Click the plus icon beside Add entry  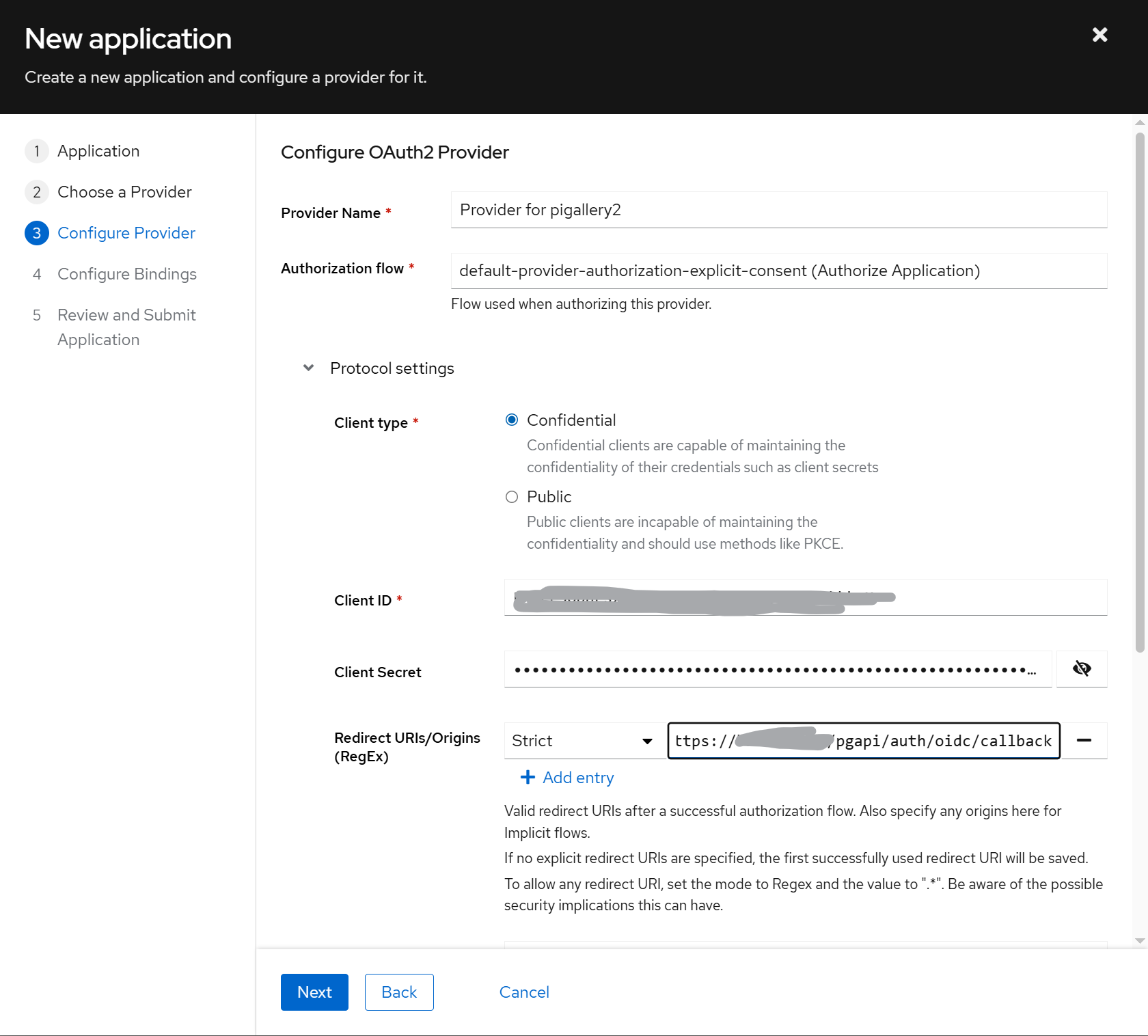point(528,778)
